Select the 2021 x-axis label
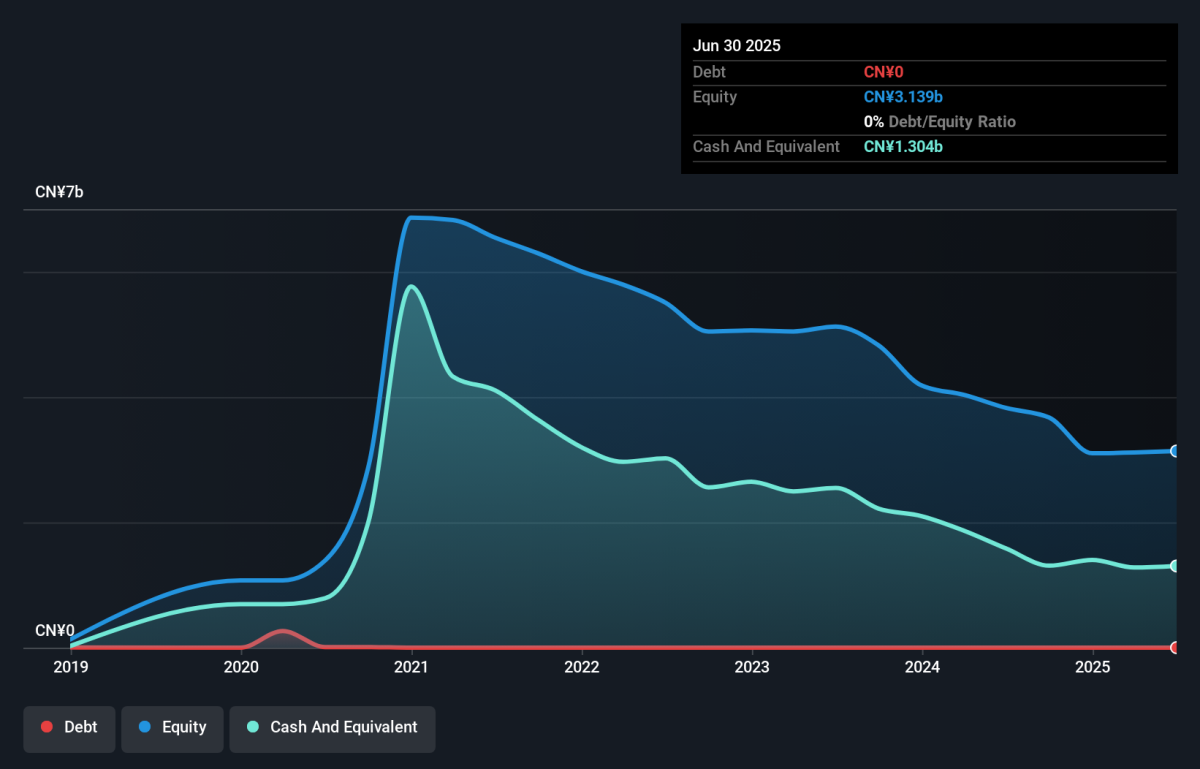 (x=411, y=667)
